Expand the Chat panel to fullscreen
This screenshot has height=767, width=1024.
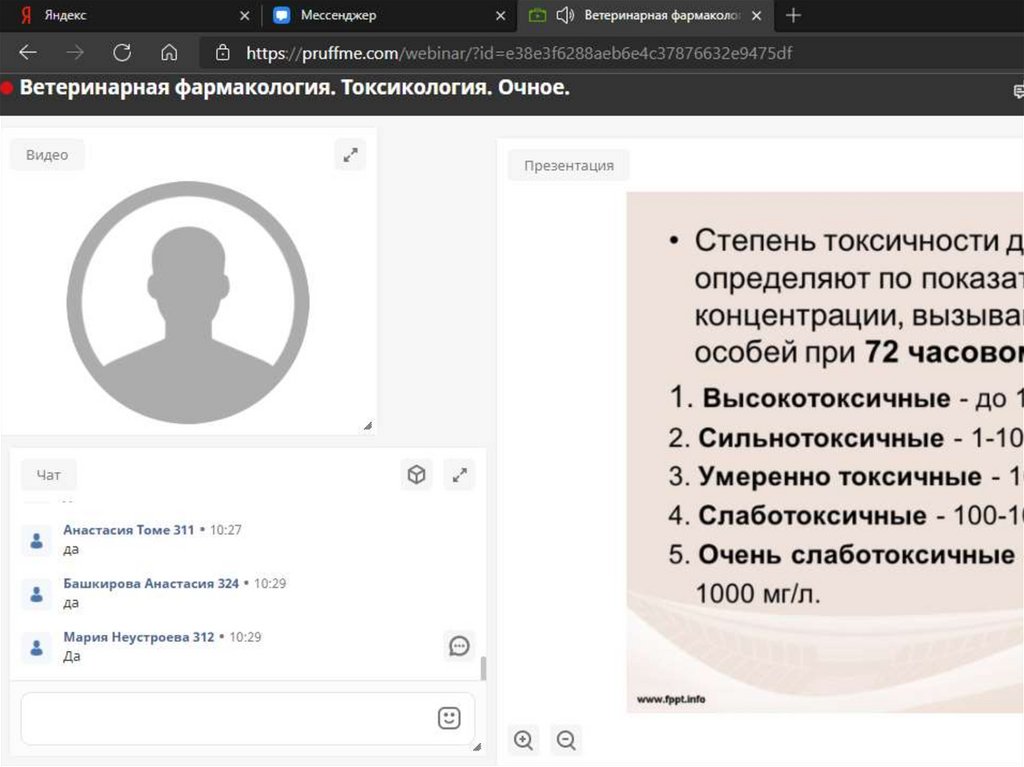459,476
